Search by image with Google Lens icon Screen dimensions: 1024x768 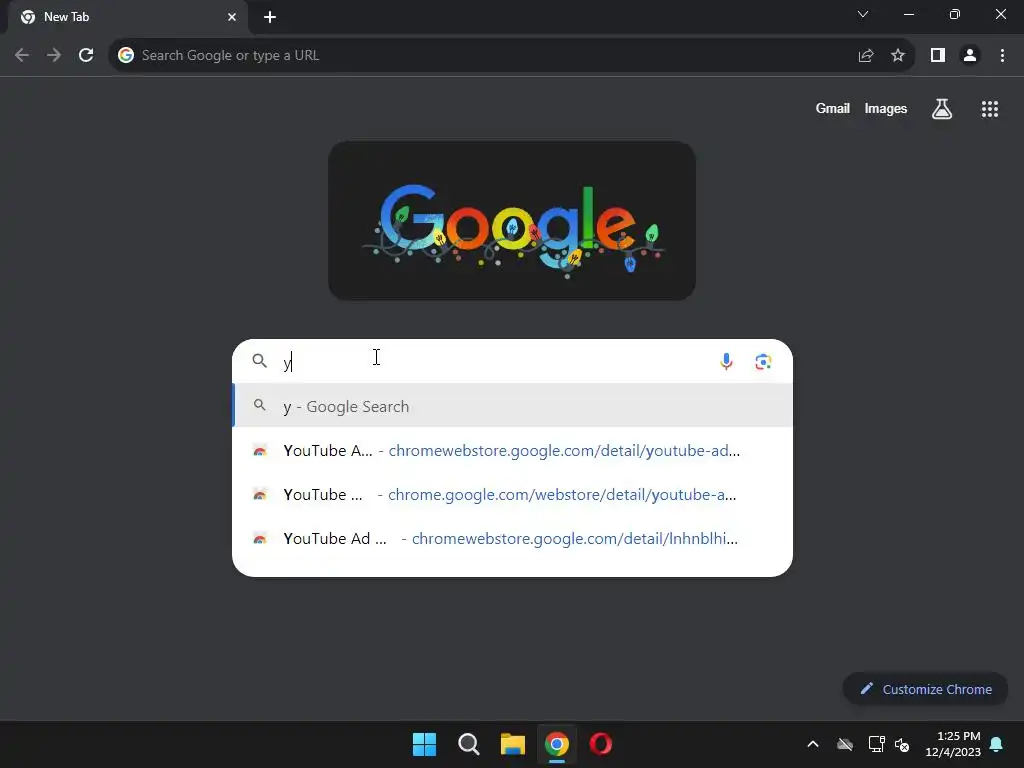click(x=763, y=361)
